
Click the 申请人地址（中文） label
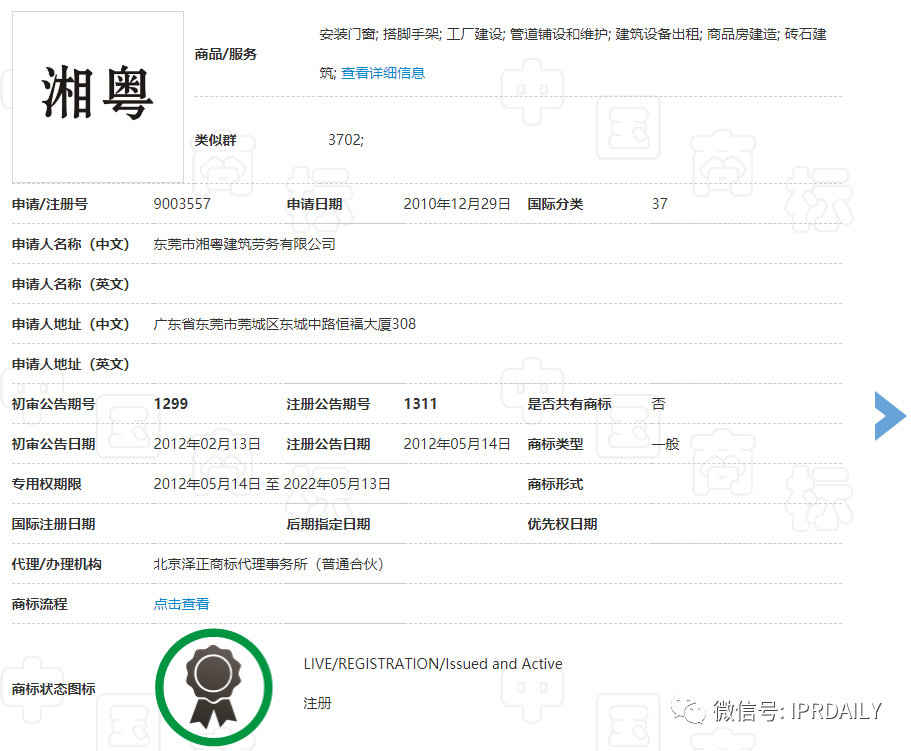pyautogui.click(x=71, y=324)
